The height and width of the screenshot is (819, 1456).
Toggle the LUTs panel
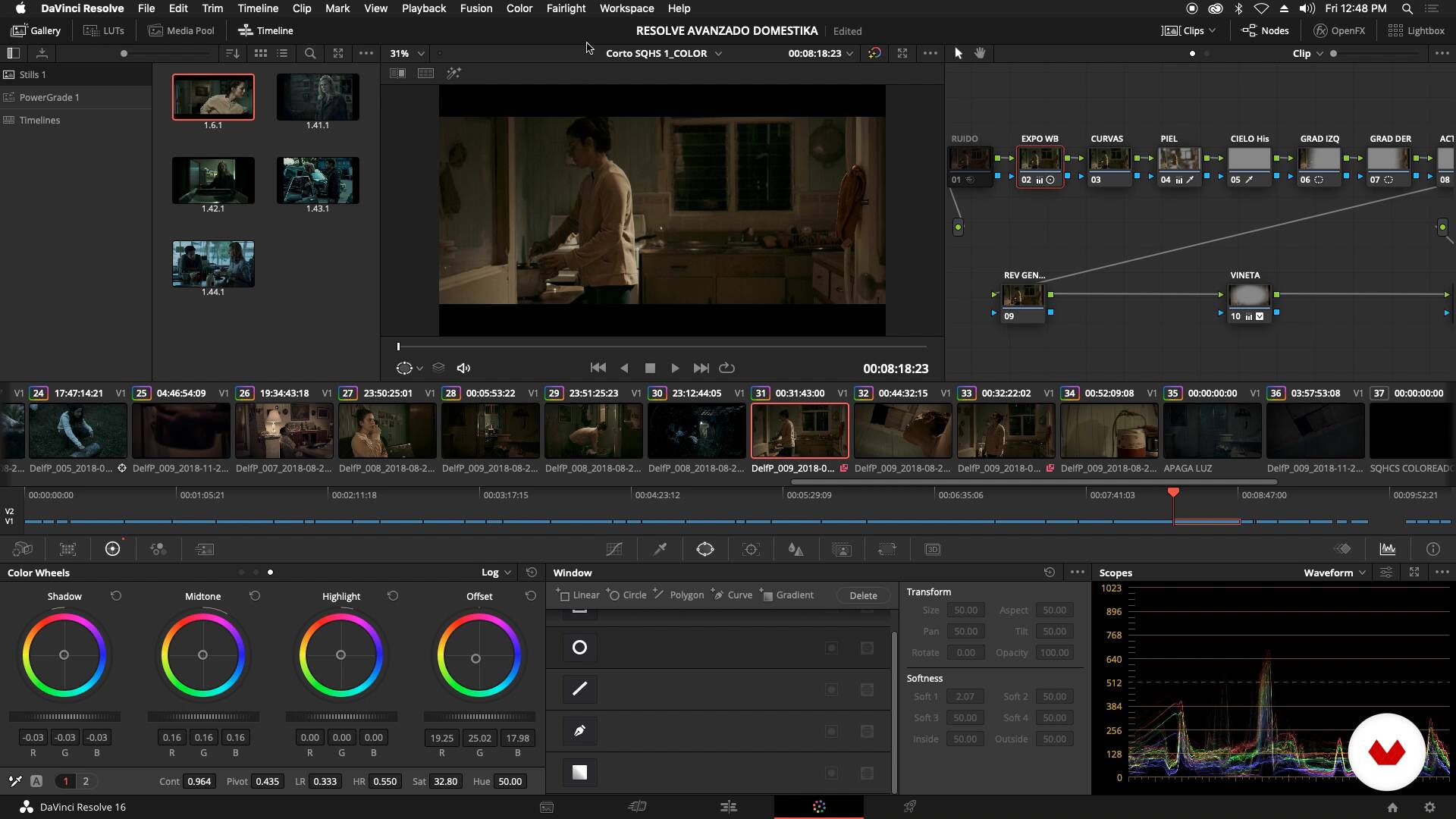pyautogui.click(x=104, y=30)
